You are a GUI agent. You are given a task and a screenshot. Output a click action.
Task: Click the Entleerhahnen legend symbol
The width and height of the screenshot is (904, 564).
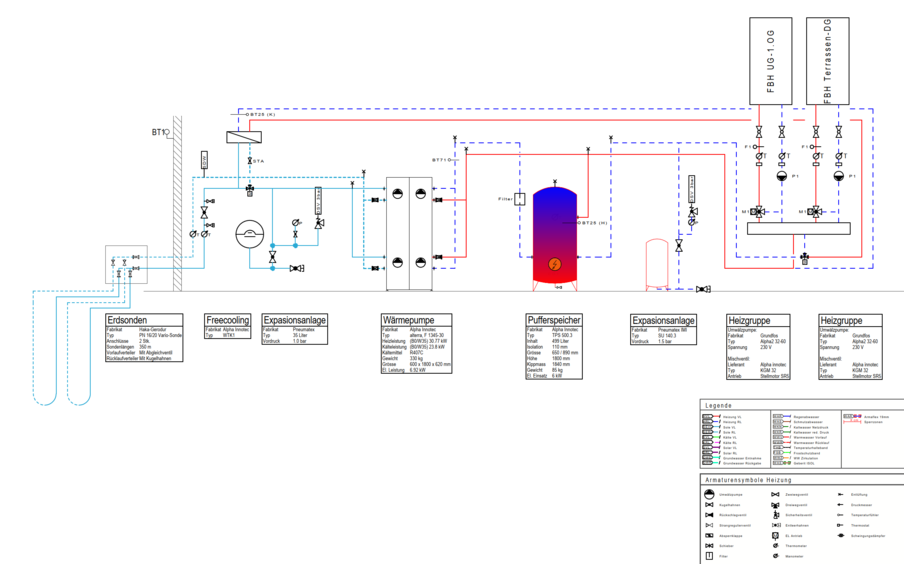click(776, 525)
